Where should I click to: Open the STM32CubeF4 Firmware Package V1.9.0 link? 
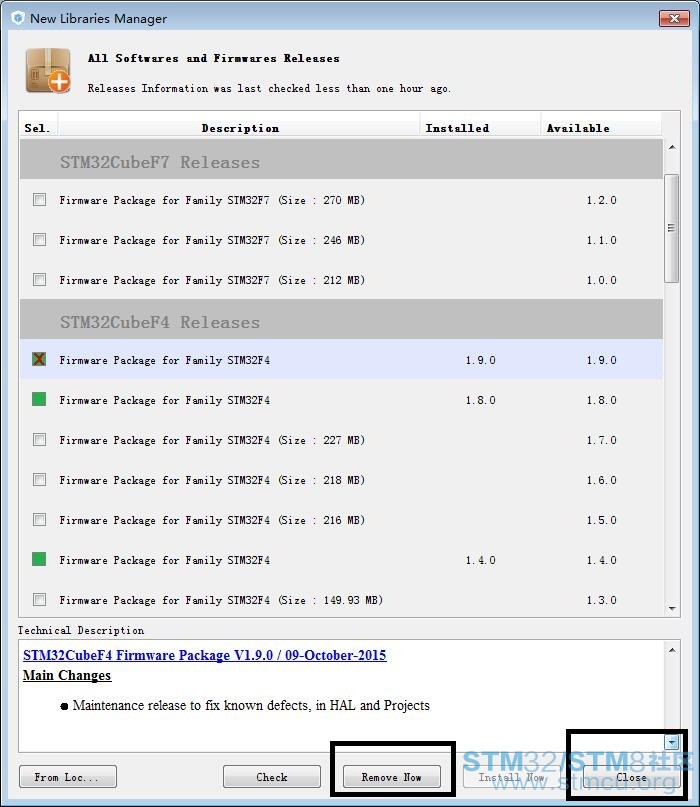(205, 655)
